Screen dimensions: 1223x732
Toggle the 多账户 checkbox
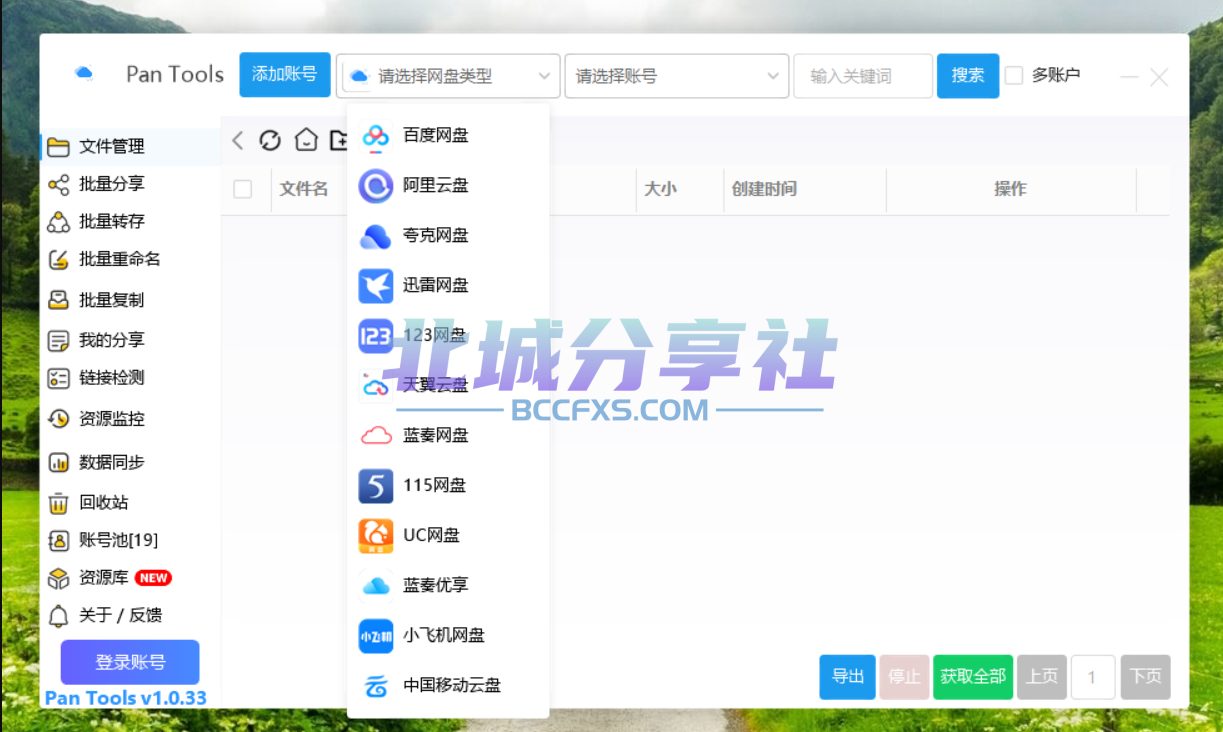1014,75
